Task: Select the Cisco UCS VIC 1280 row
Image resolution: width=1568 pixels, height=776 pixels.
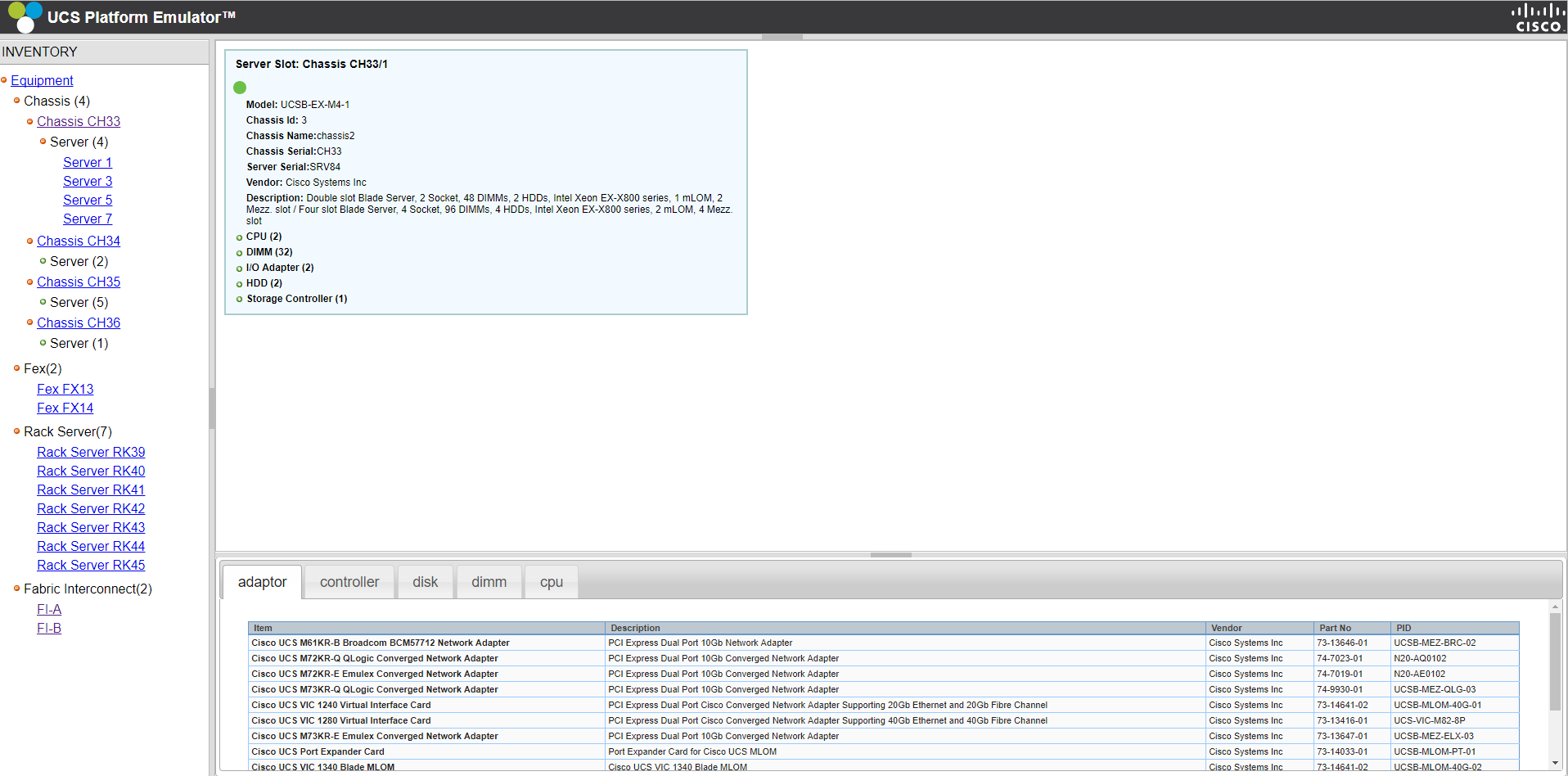Action: click(884, 720)
